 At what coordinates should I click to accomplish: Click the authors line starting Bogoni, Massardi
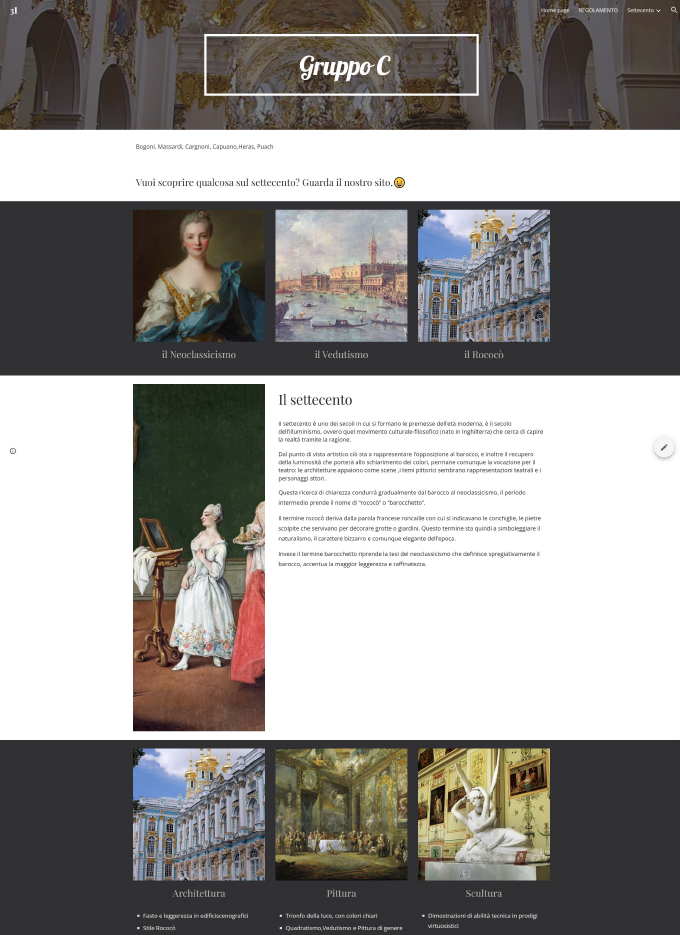(x=204, y=147)
